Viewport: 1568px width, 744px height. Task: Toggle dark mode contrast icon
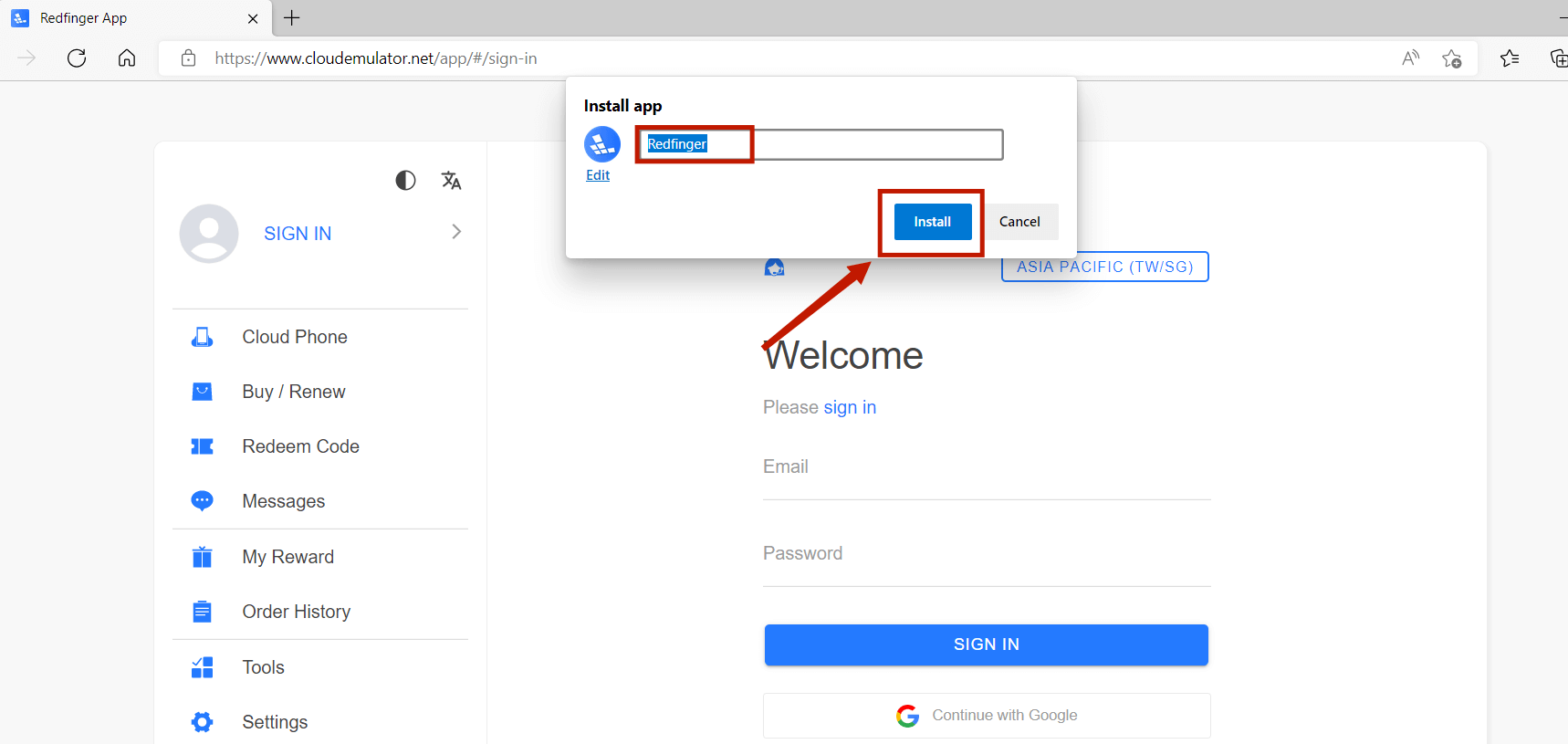tap(405, 181)
